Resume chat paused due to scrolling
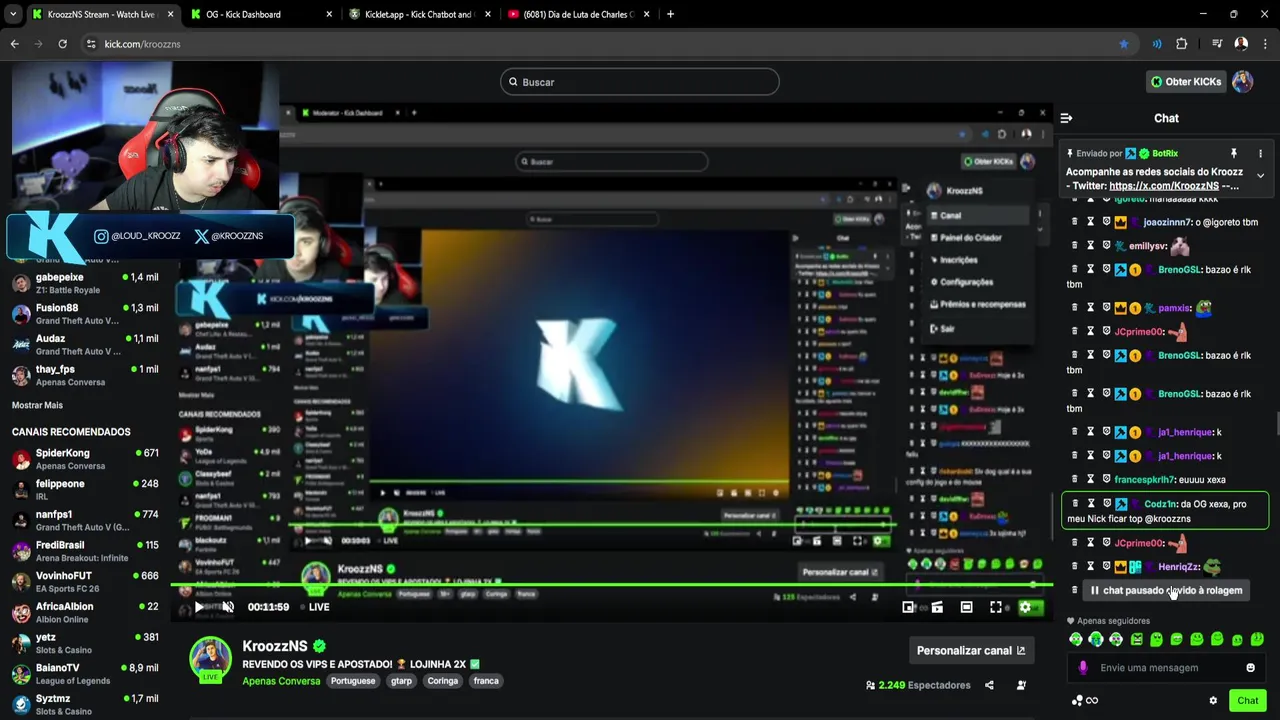Image resolution: width=1280 pixels, height=720 pixels. (x=1165, y=591)
